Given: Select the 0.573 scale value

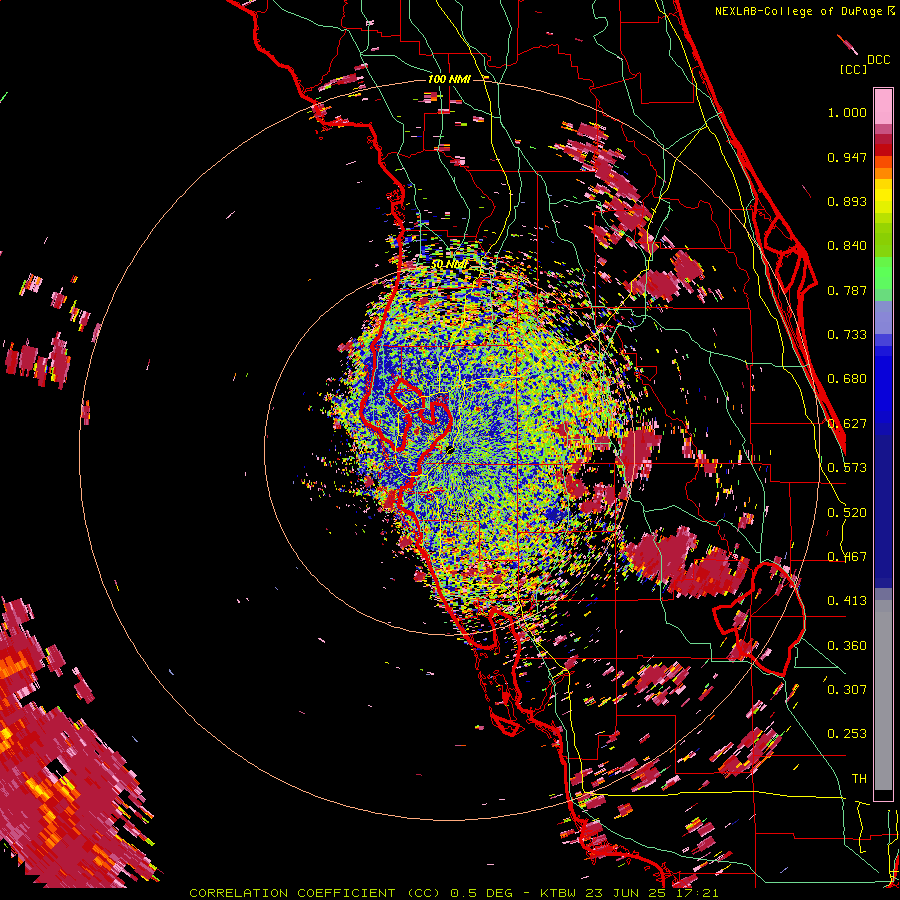Looking at the screenshot, I should coord(847,468).
